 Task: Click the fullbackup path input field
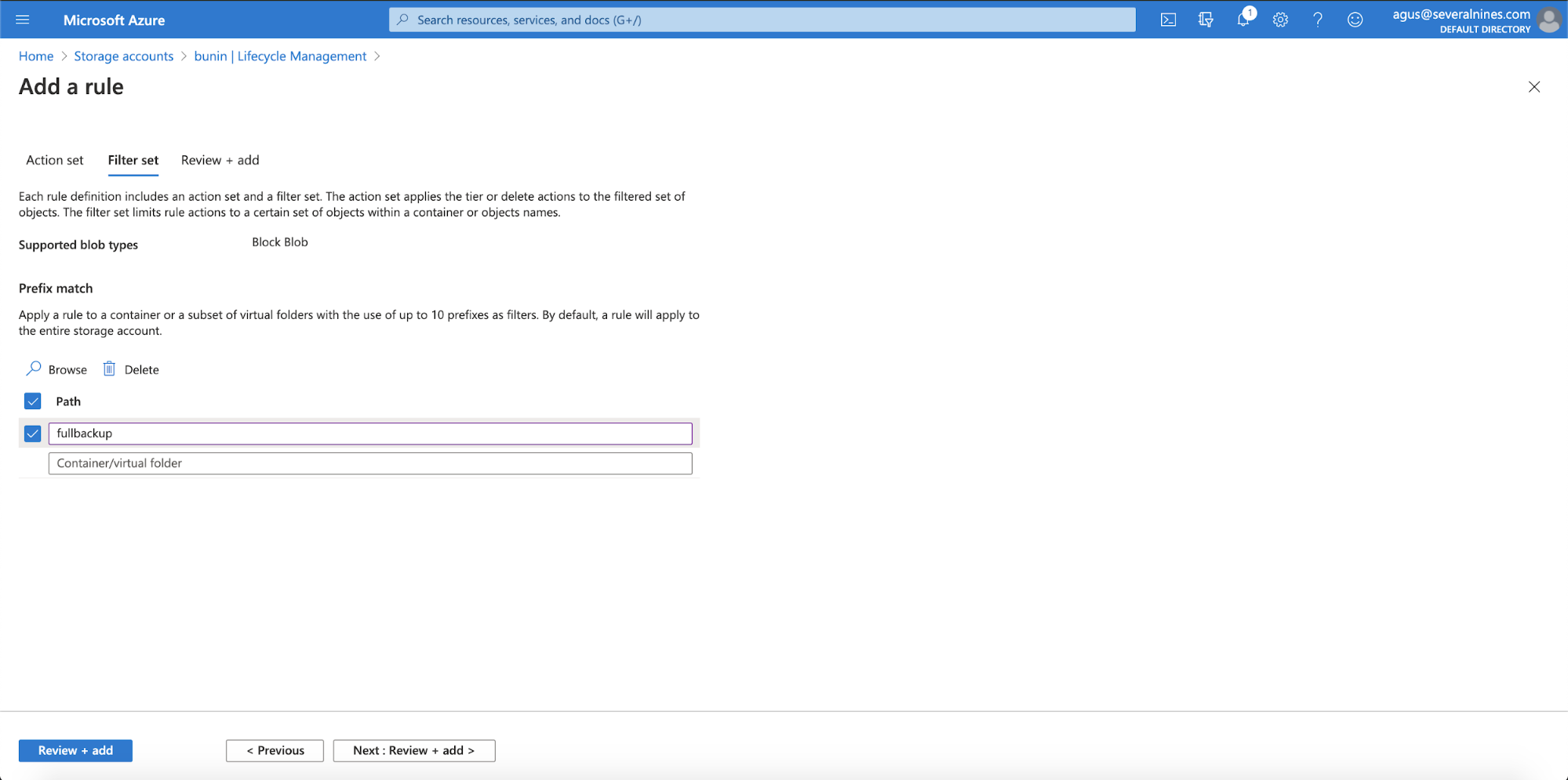coord(370,434)
